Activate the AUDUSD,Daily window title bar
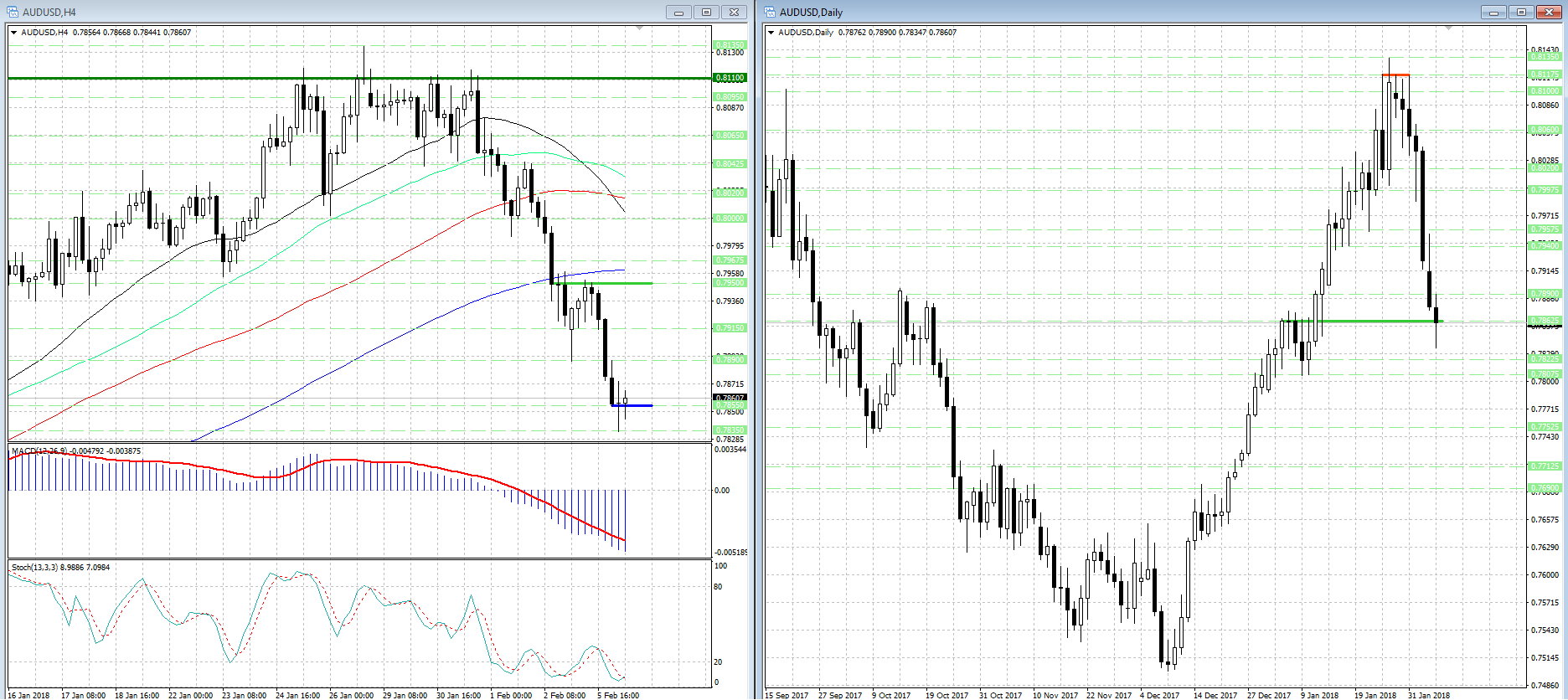The width and height of the screenshot is (1568, 700). click(1089, 12)
